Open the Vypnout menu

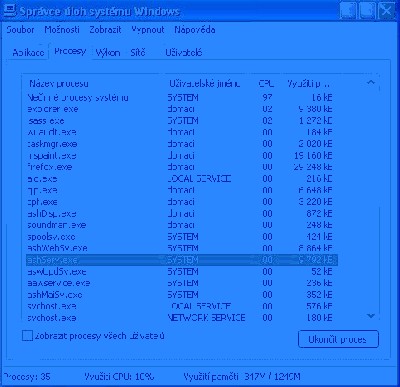148,30
